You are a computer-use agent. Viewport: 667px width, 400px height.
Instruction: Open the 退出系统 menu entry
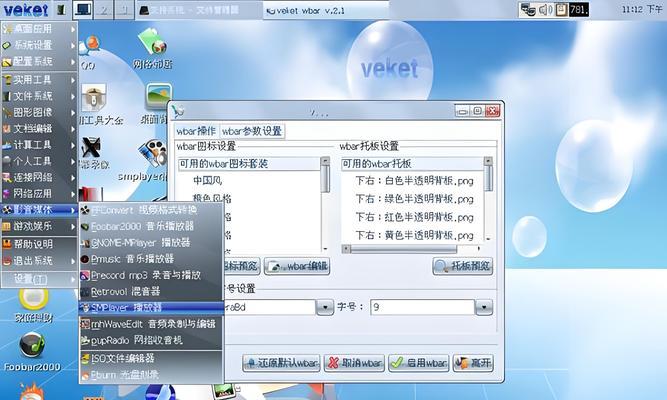click(x=39, y=260)
